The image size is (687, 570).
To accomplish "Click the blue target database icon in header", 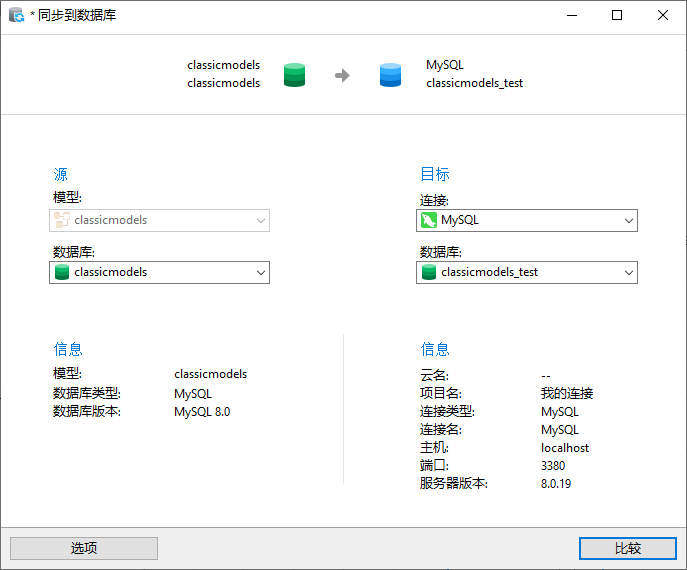I will coord(390,75).
